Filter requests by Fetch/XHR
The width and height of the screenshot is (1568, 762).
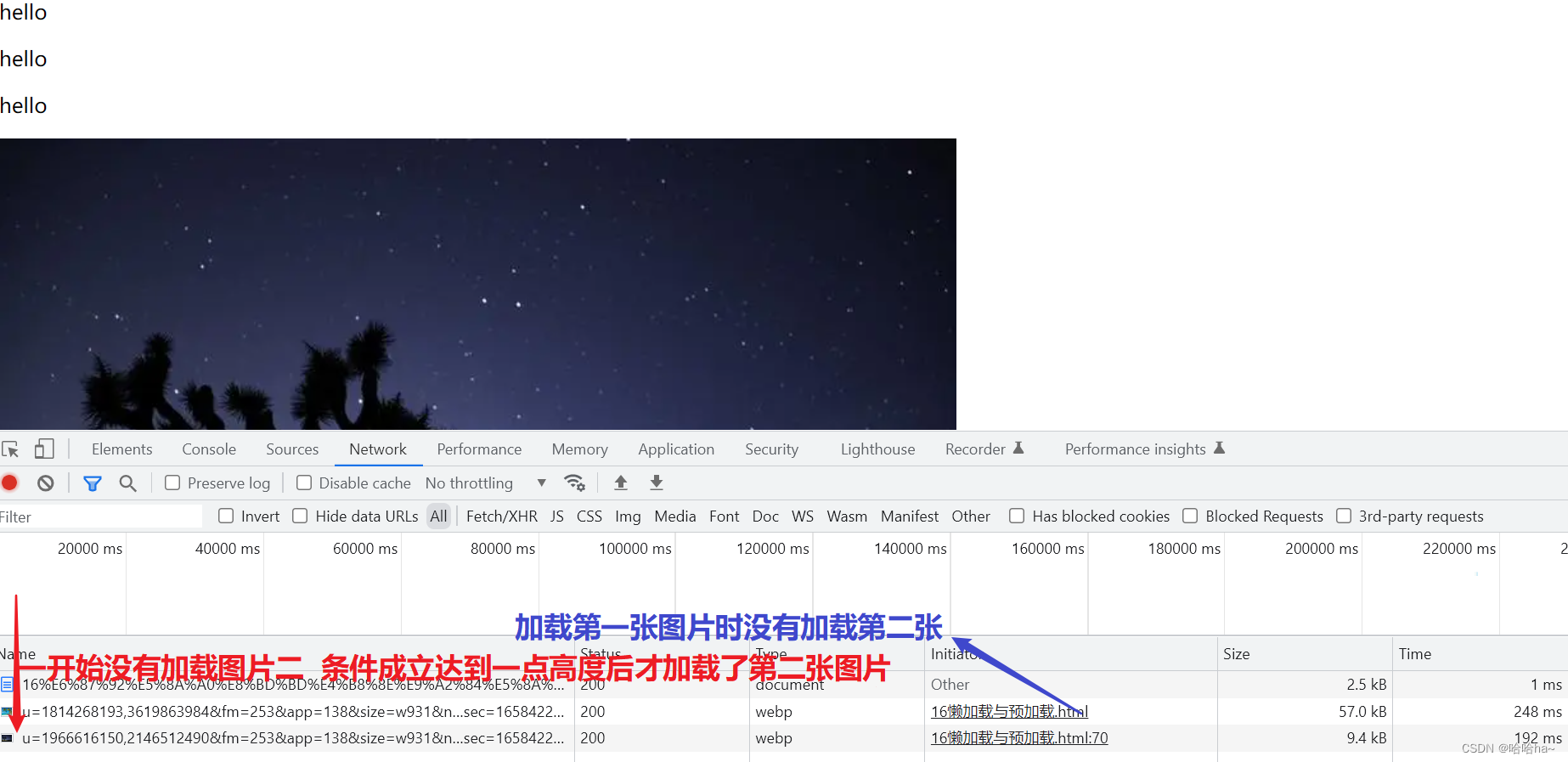point(502,516)
